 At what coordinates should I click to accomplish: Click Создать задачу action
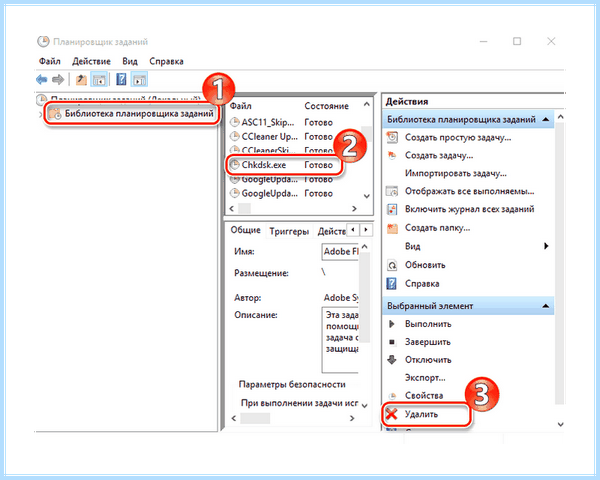(x=439, y=155)
